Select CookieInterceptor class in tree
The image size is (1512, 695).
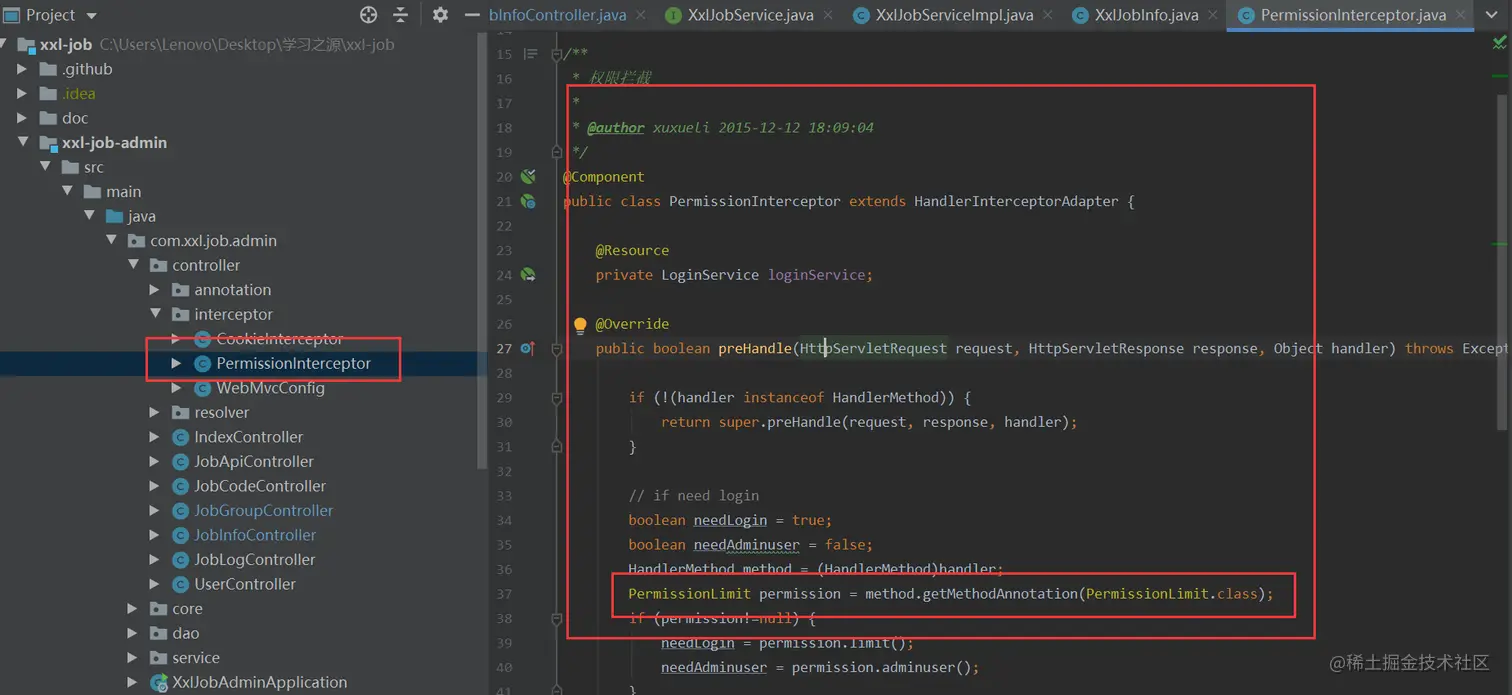280,339
